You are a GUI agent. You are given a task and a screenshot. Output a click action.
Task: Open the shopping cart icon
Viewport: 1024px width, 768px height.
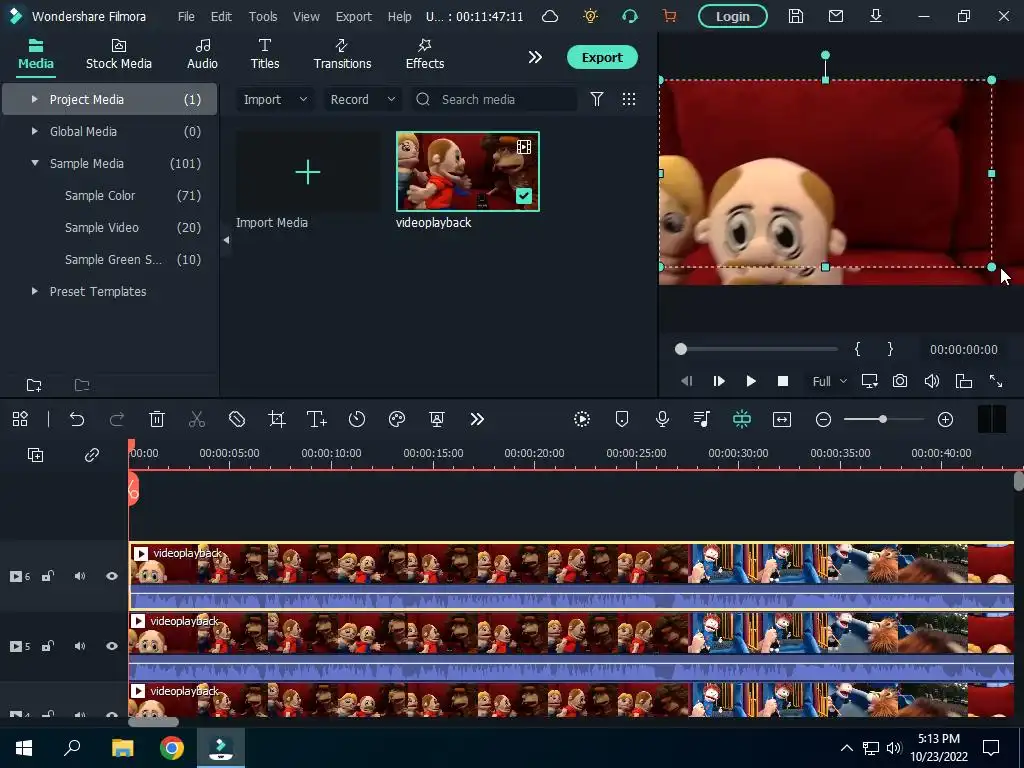click(x=669, y=16)
